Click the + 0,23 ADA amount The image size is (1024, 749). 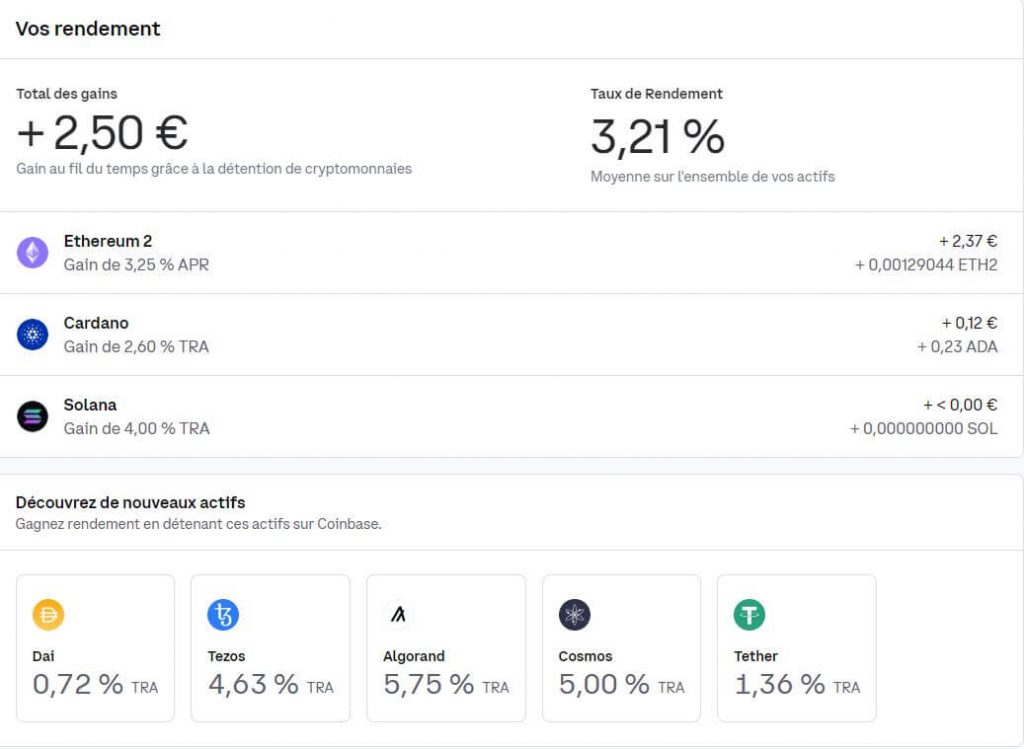point(957,346)
